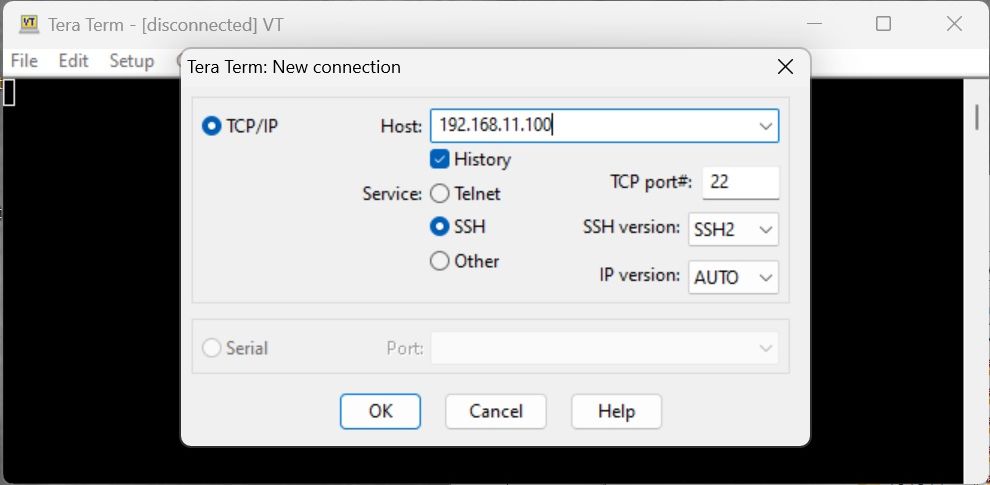
Task: Close the Tera Term main window
Action: tap(954, 24)
